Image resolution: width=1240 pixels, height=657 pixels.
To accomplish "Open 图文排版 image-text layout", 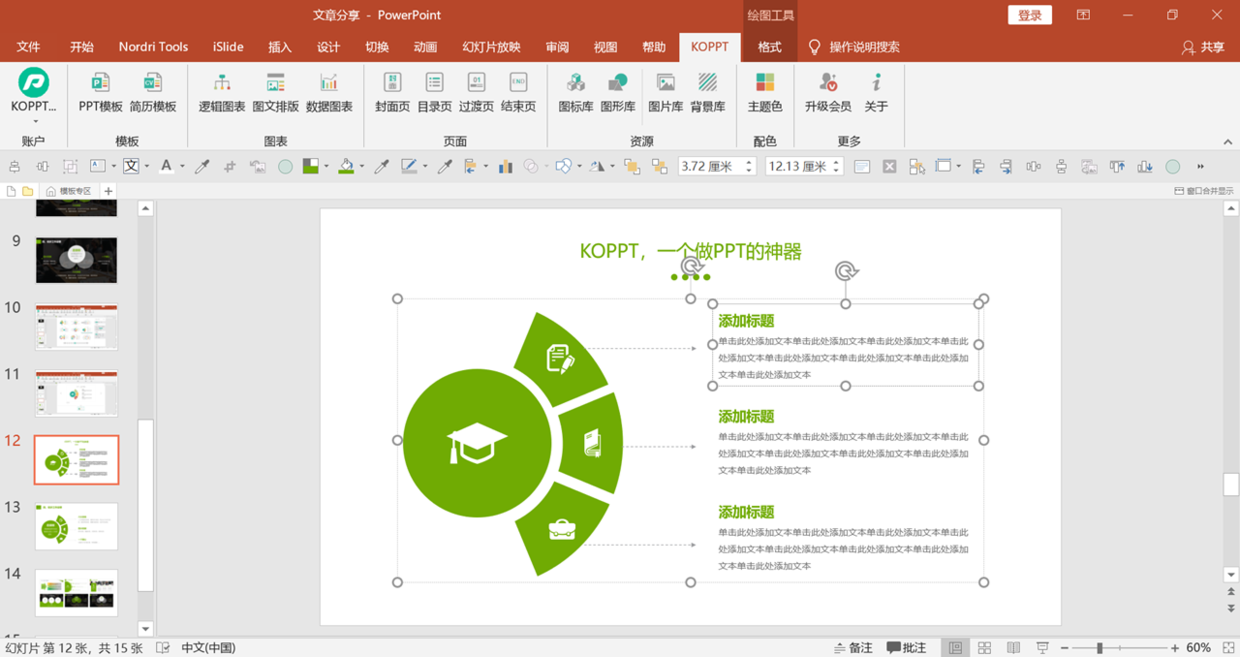I will click(276, 94).
